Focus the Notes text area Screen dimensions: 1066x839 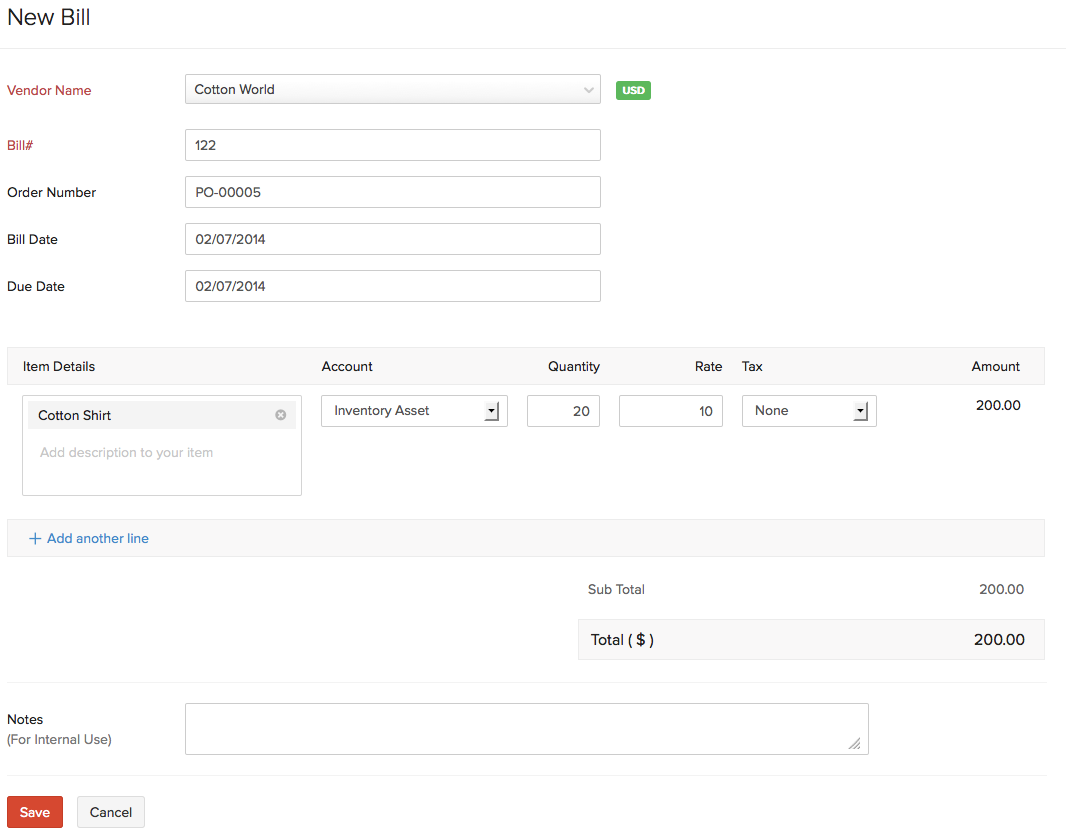point(526,729)
